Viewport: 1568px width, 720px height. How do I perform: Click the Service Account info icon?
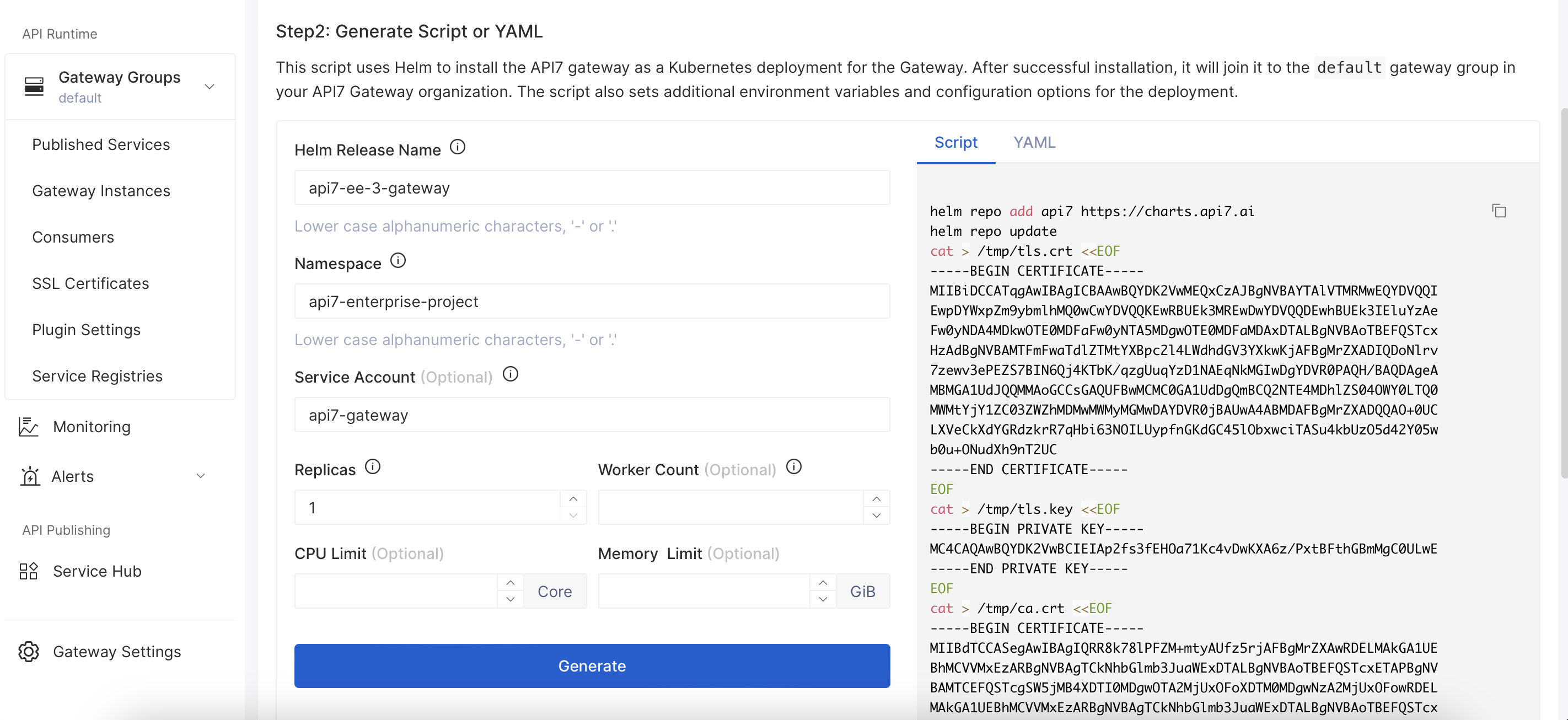coord(511,374)
